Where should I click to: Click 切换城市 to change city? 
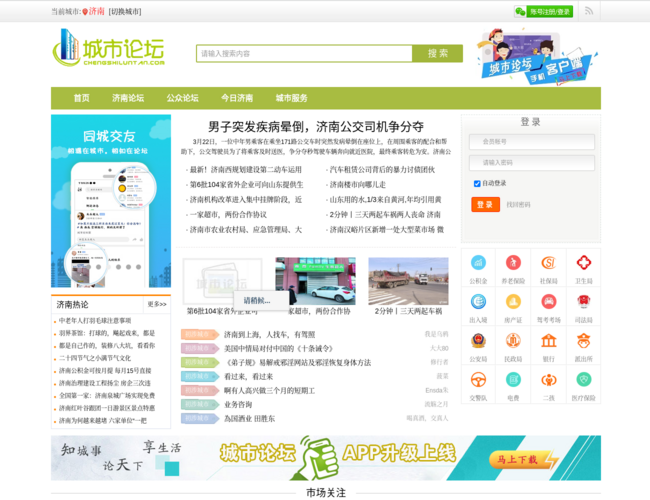125,12
